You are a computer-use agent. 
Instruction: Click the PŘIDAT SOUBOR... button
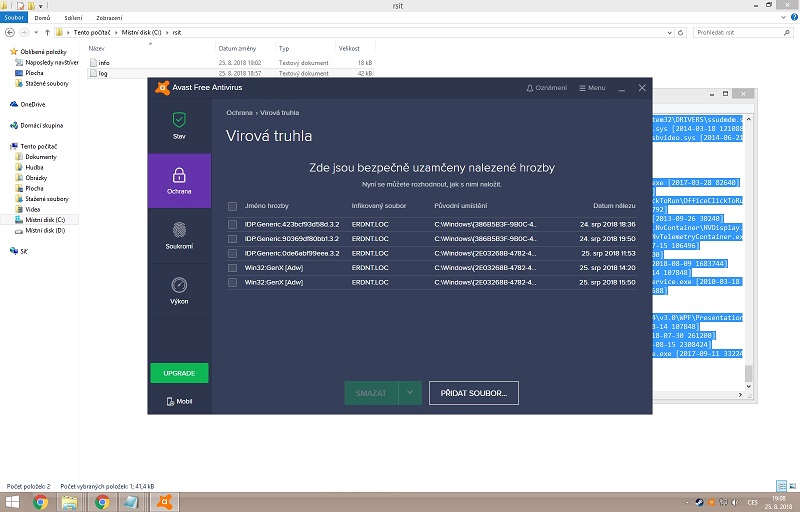[474, 393]
